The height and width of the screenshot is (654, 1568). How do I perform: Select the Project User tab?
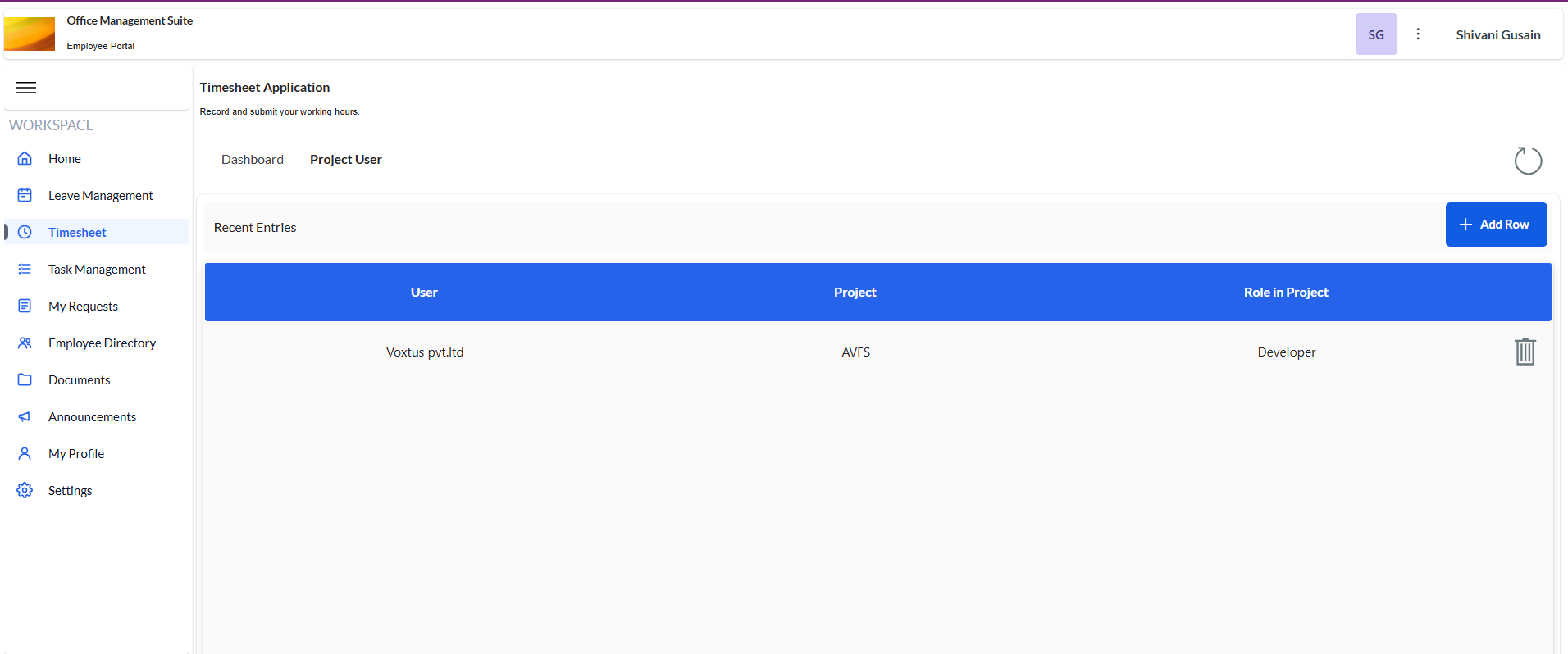pos(346,160)
